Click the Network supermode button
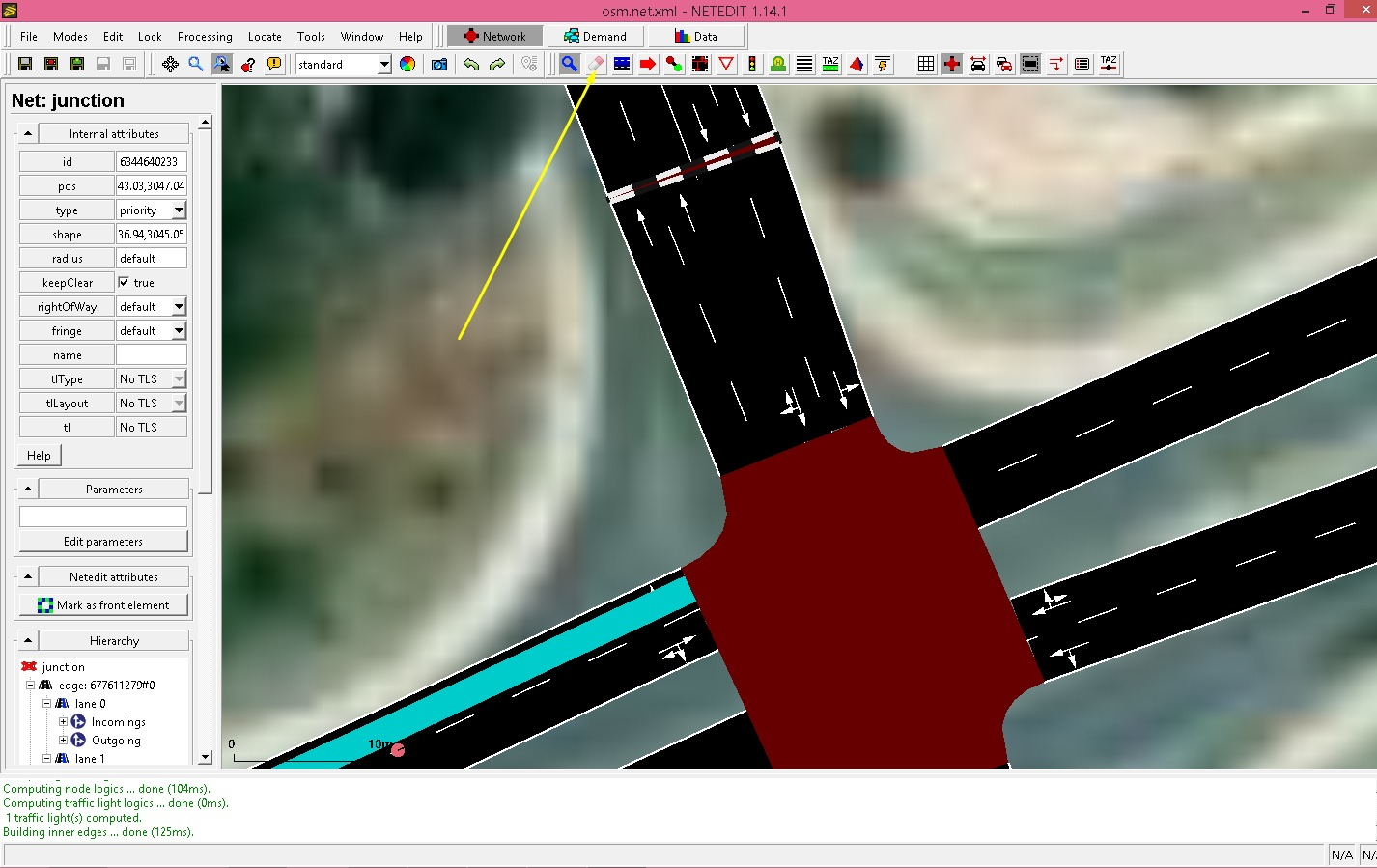 pos(493,36)
